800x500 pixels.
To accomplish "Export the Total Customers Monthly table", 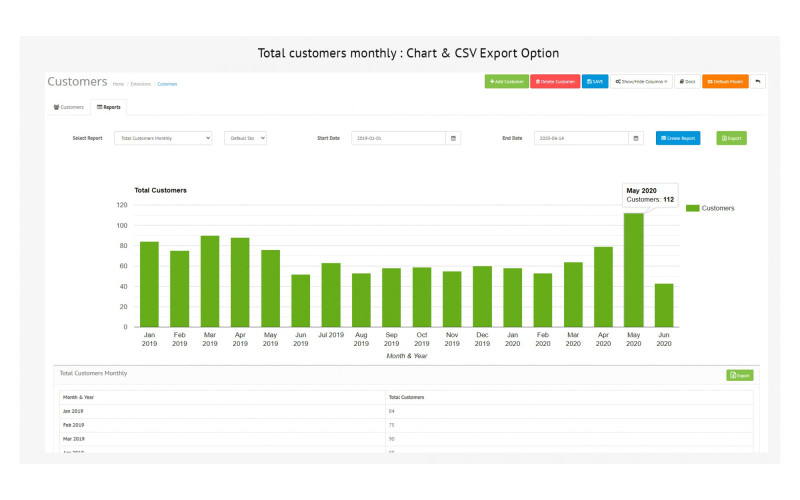I will point(739,375).
